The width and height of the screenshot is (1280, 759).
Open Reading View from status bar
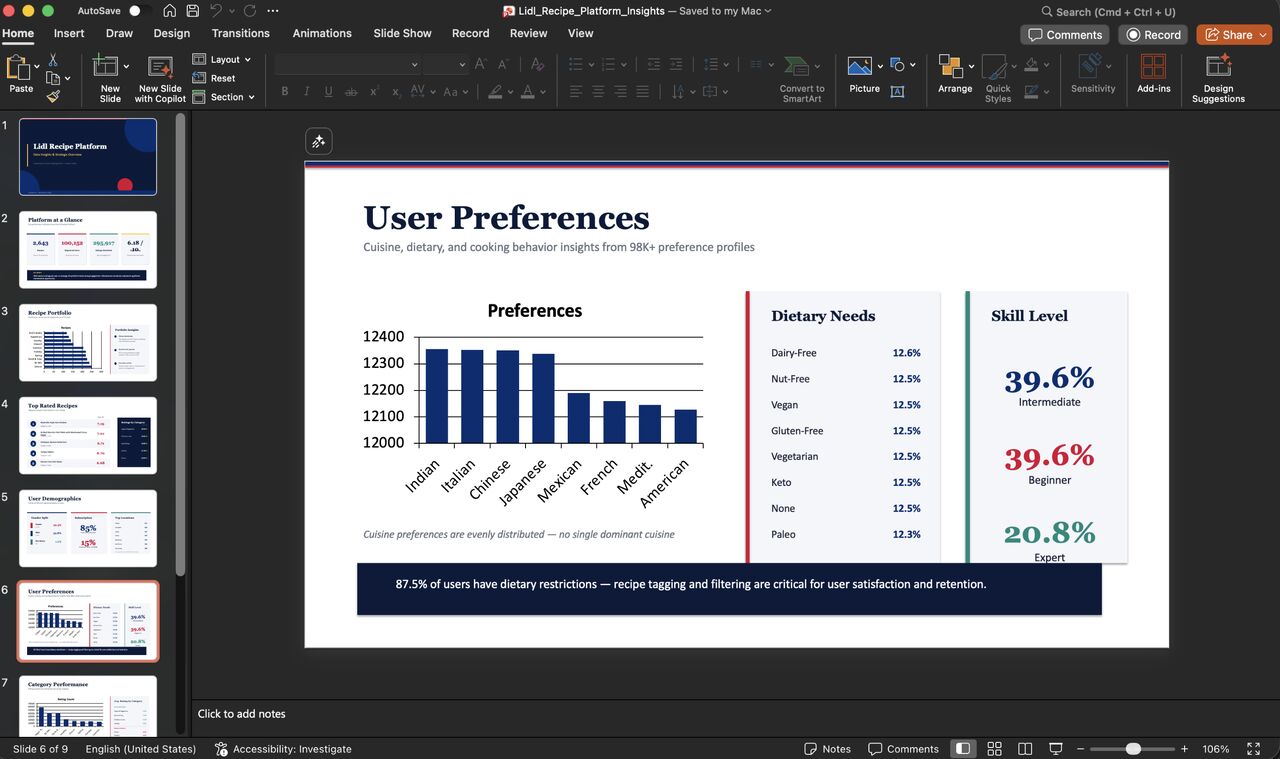1025,749
